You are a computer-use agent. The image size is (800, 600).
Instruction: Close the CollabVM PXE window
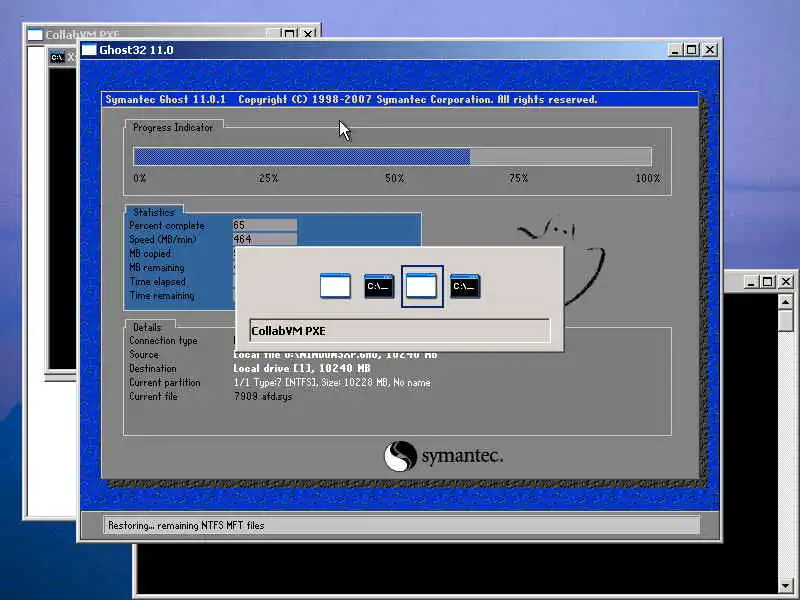tap(308, 34)
